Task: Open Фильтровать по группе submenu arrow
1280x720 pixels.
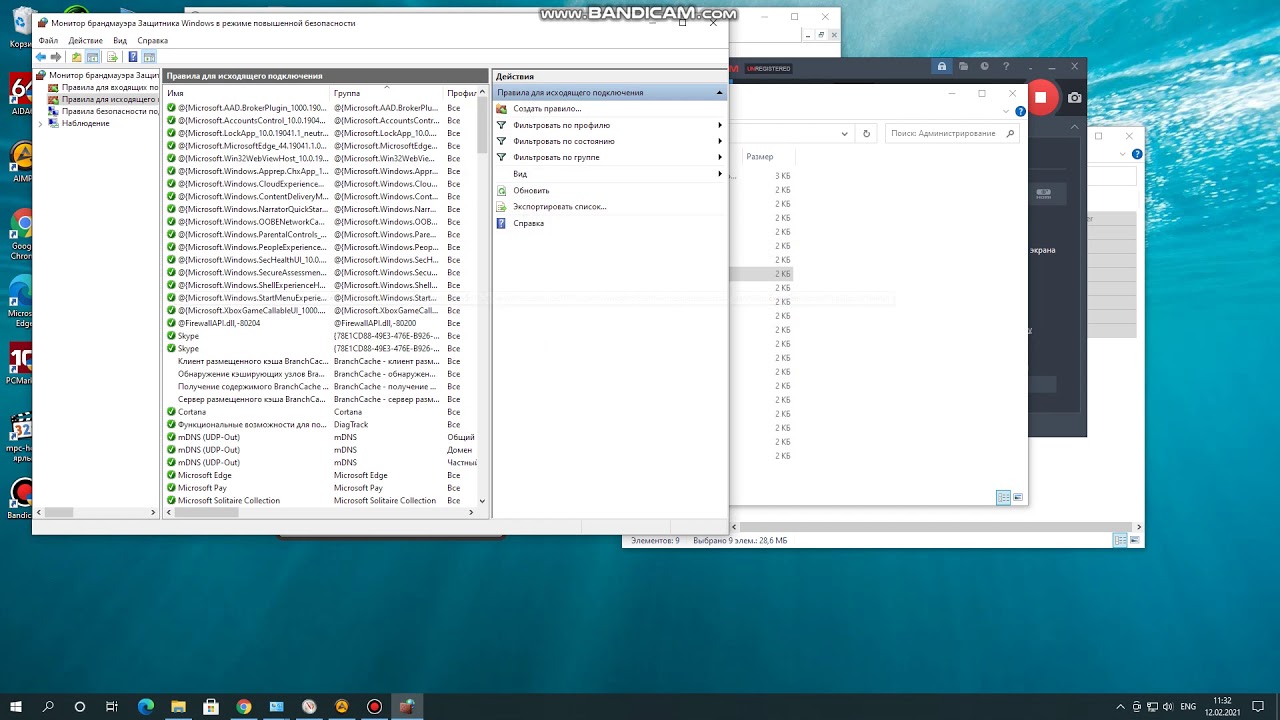Action: pyautogui.click(x=719, y=157)
